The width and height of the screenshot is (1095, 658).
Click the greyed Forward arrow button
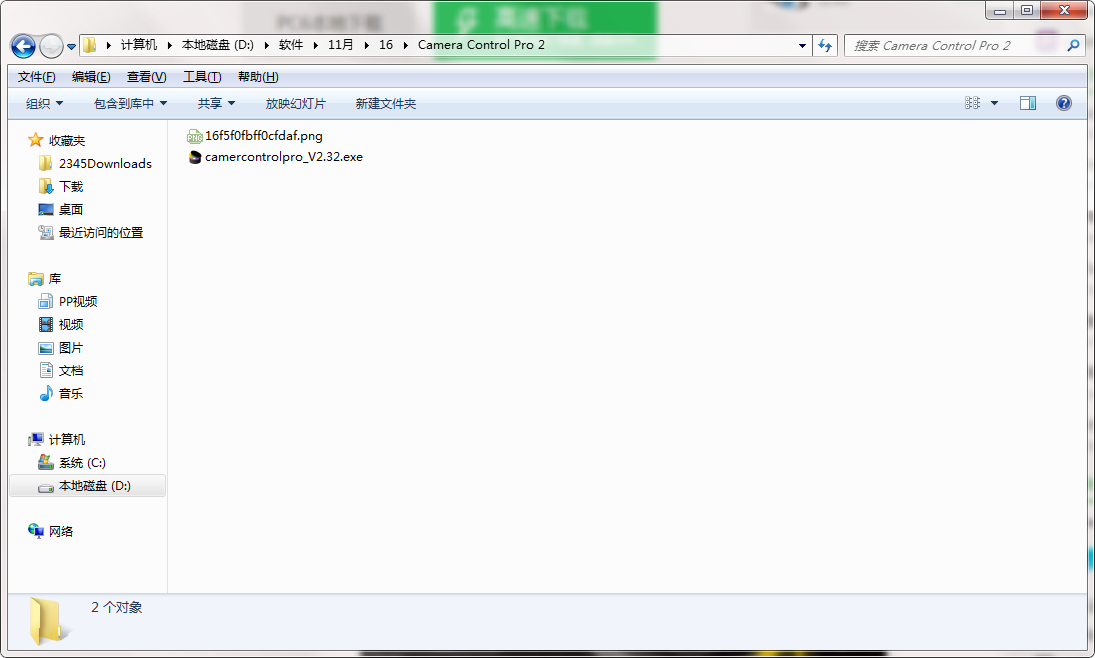click(51, 46)
